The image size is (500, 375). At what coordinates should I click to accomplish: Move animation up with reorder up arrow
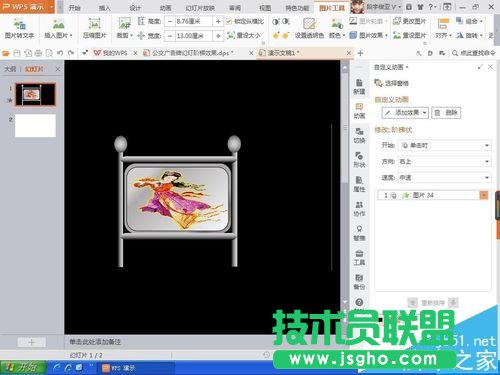(x=412, y=302)
